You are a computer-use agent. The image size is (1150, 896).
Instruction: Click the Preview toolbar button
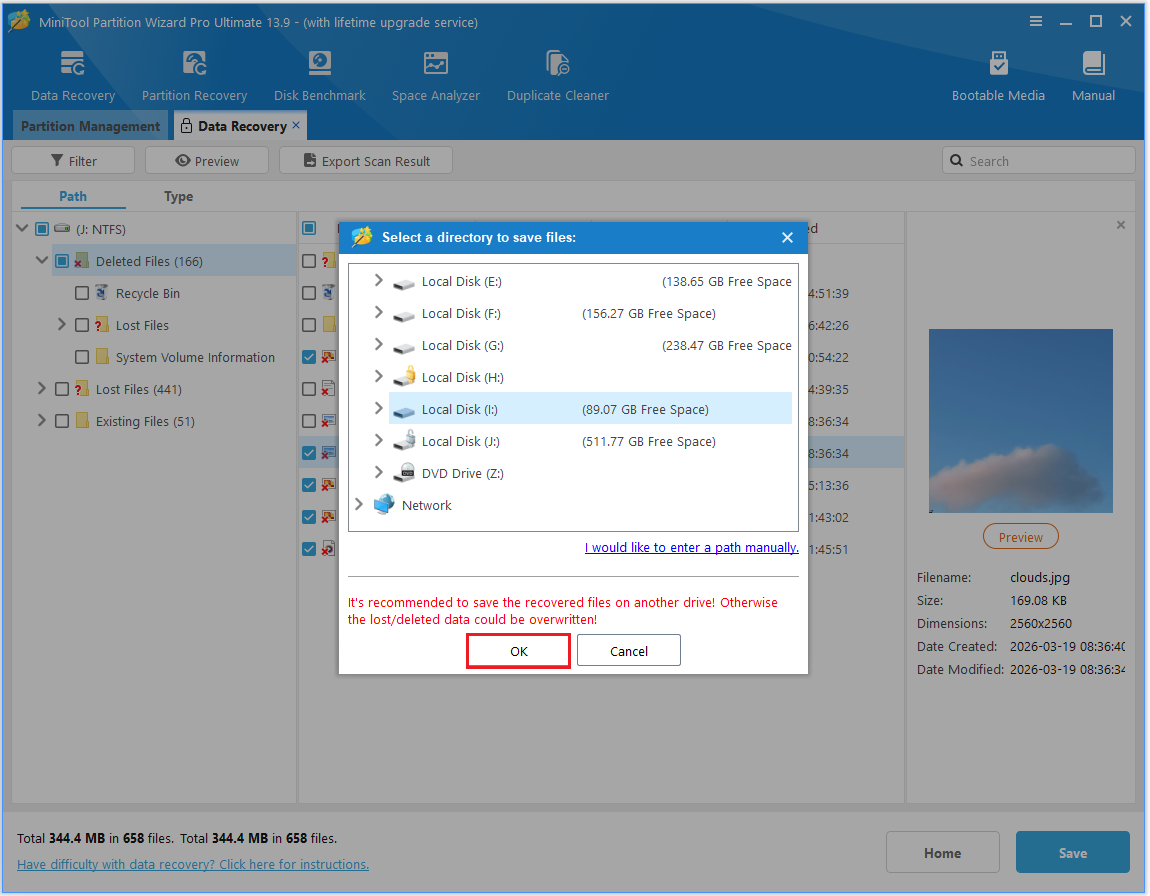coord(207,161)
